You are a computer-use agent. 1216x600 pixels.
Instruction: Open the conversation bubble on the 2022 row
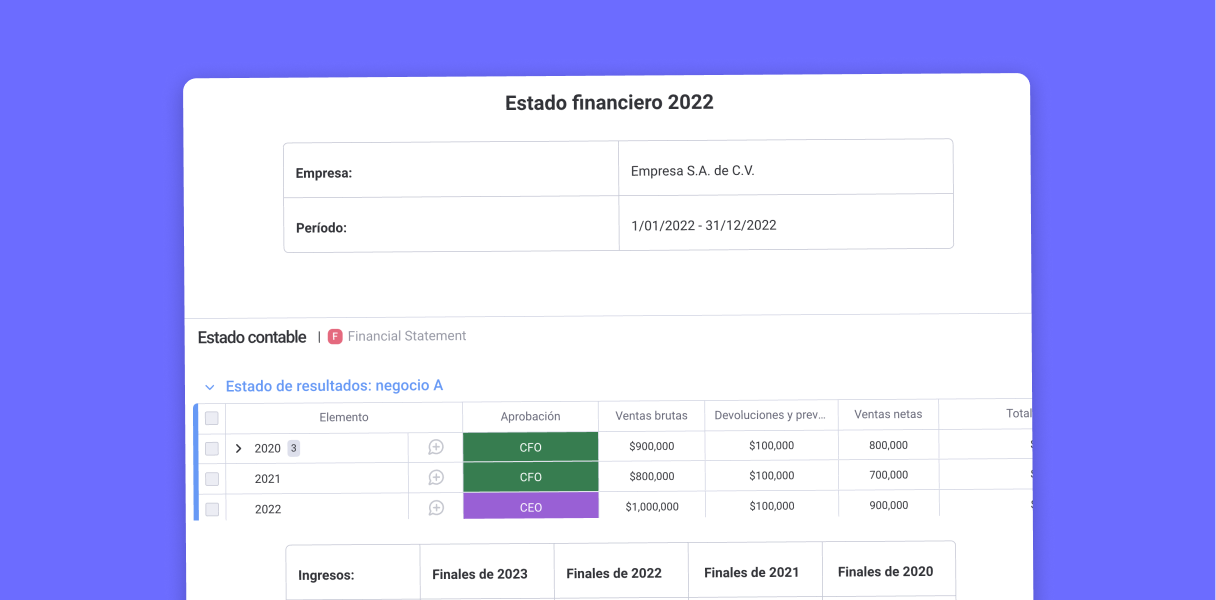pos(435,507)
